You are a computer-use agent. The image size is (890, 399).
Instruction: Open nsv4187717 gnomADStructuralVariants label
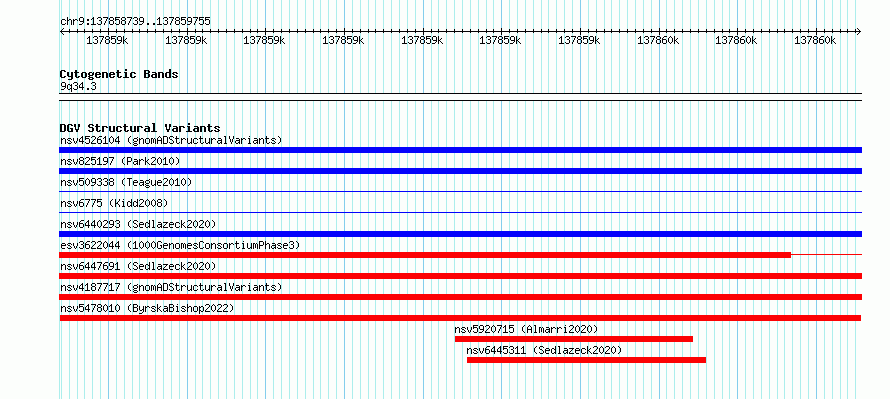click(x=171, y=287)
